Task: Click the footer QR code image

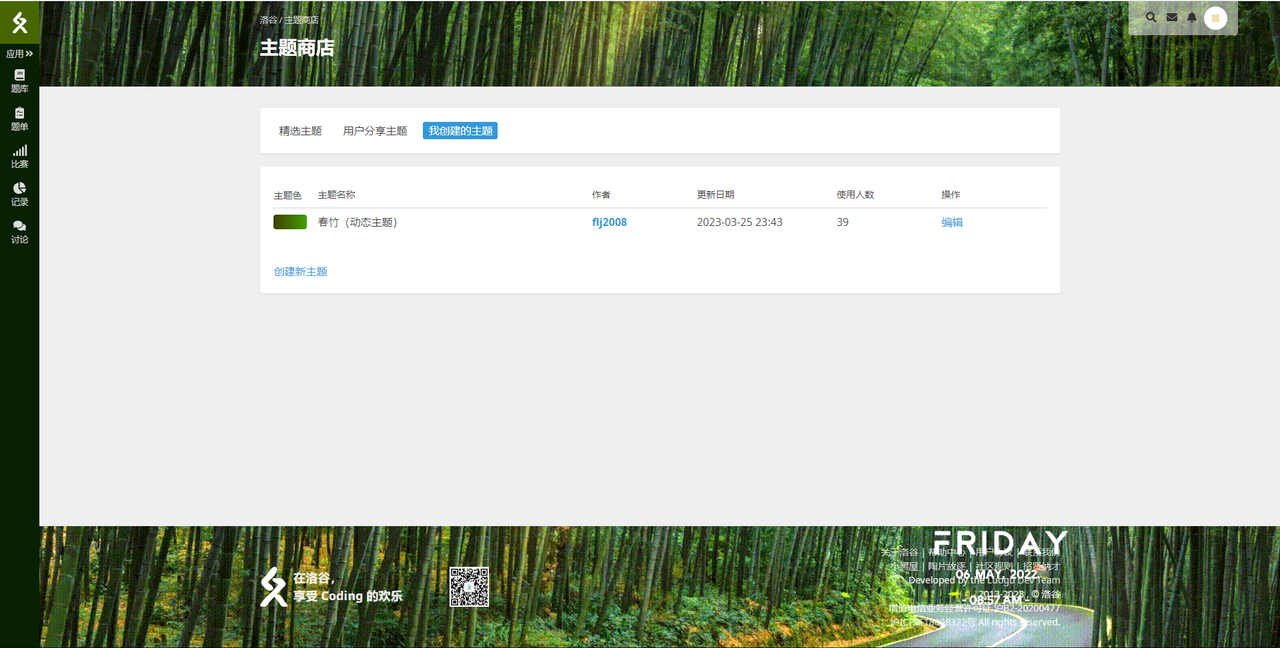Action: pos(469,587)
